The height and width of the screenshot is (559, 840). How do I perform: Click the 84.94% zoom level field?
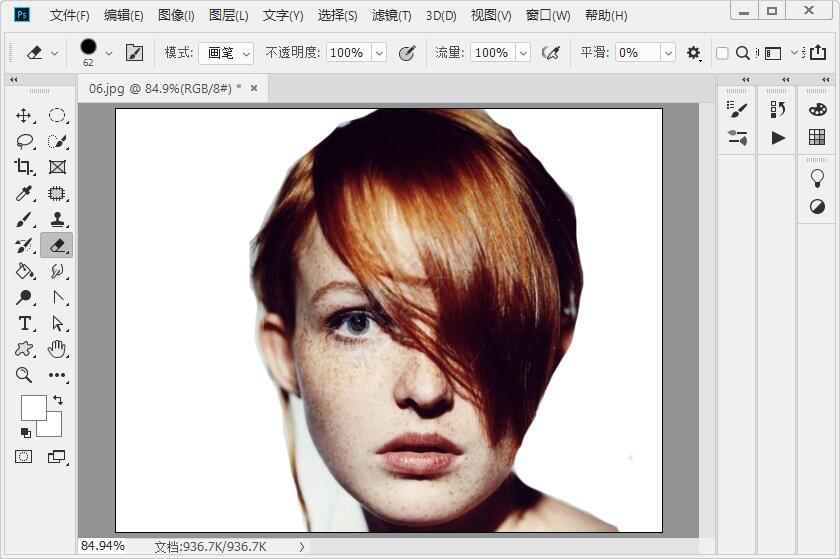click(103, 546)
